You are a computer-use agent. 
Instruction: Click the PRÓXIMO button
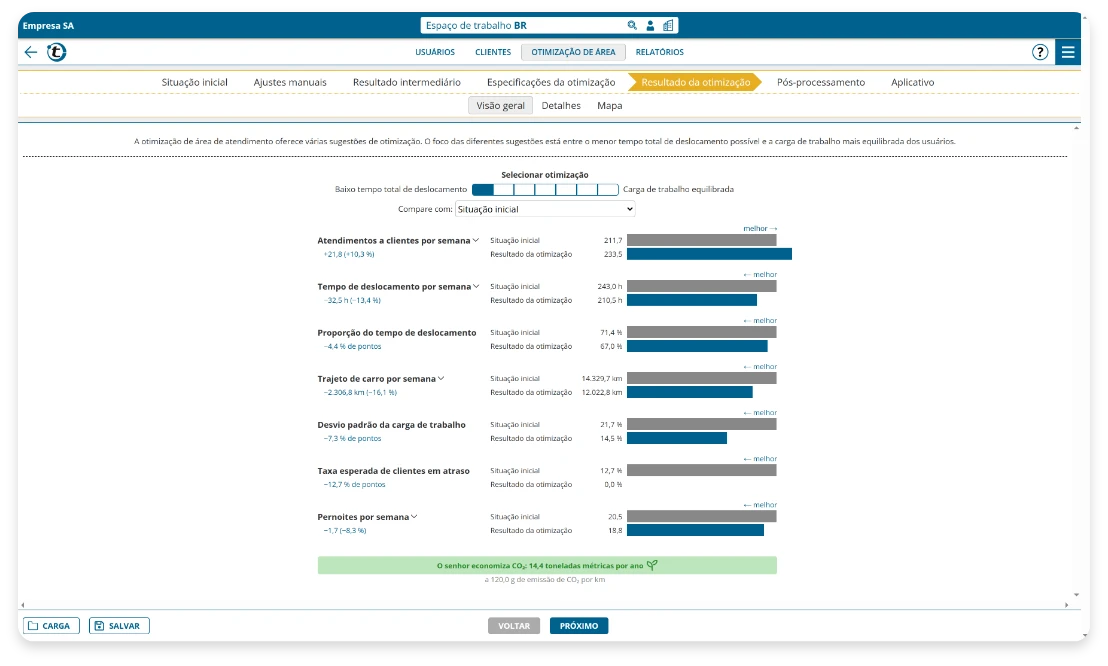click(x=579, y=626)
